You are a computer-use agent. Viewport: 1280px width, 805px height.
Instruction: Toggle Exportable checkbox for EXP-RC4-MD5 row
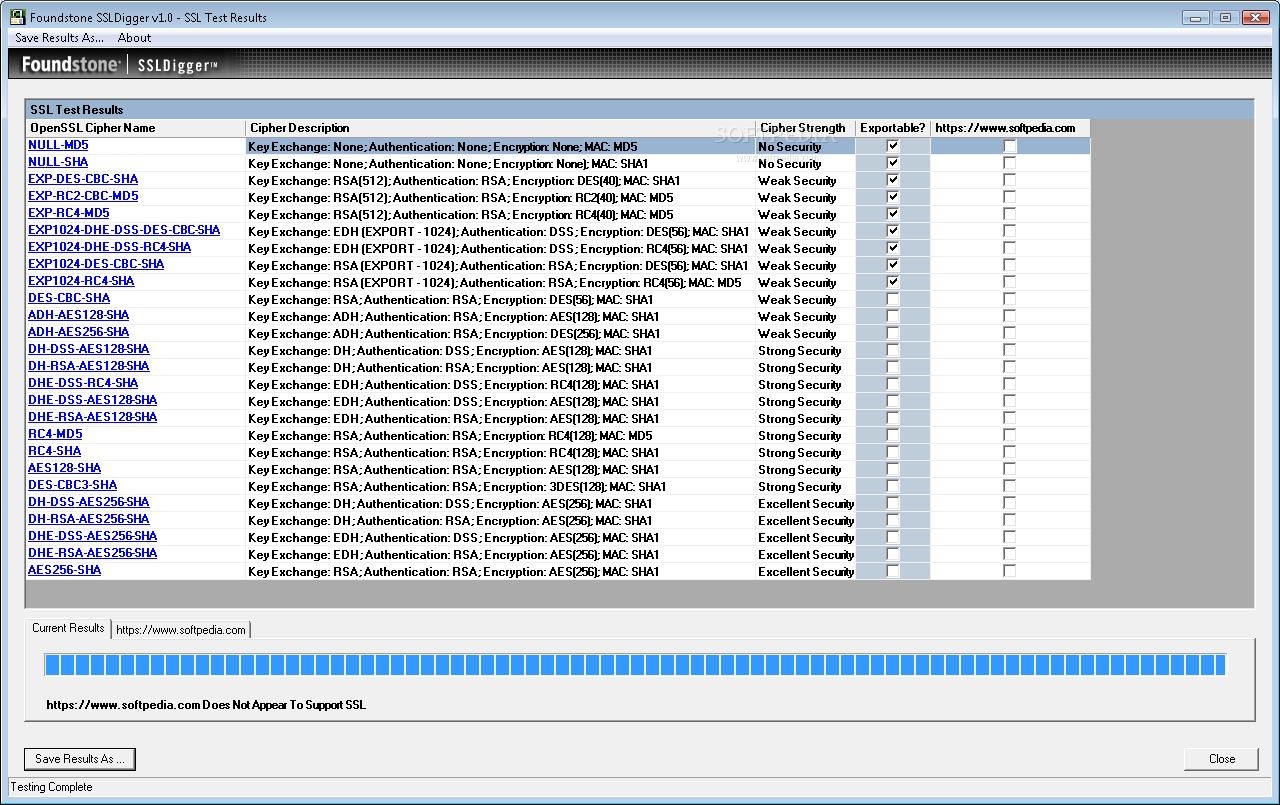click(893, 214)
